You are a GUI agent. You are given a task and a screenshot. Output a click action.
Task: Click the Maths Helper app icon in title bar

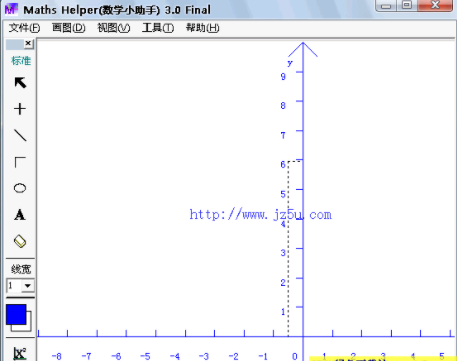coord(11,9)
